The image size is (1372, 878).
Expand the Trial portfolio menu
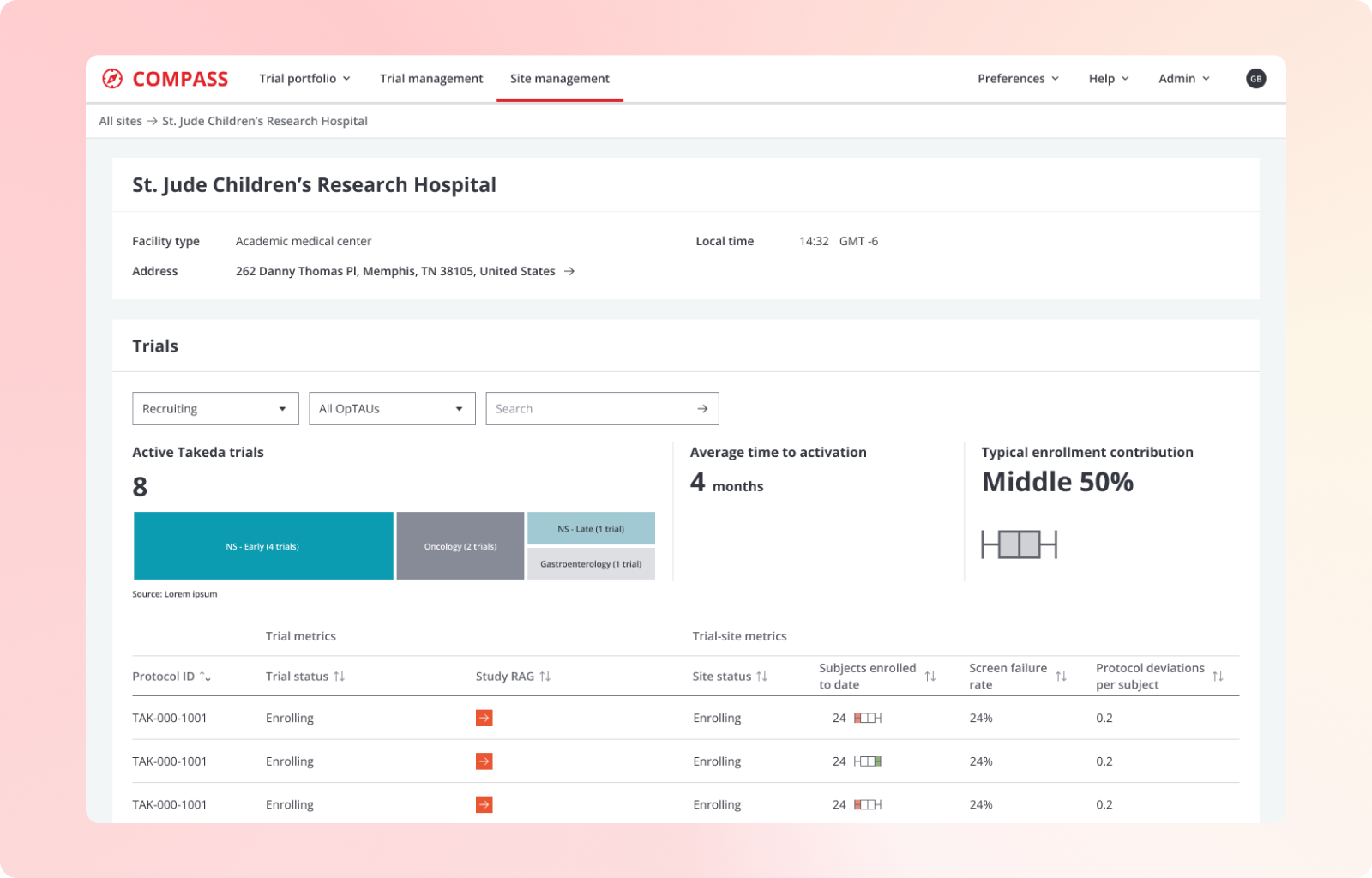[304, 78]
